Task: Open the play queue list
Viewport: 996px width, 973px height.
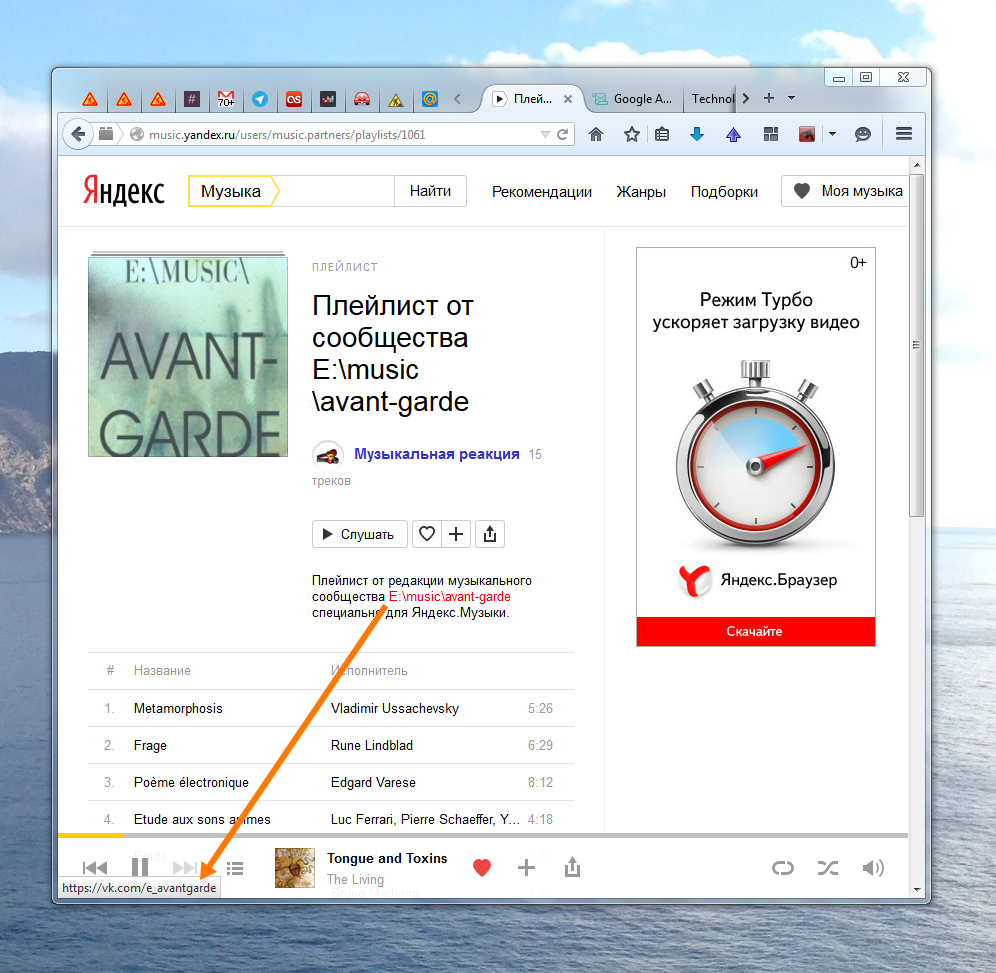Action: tap(235, 868)
